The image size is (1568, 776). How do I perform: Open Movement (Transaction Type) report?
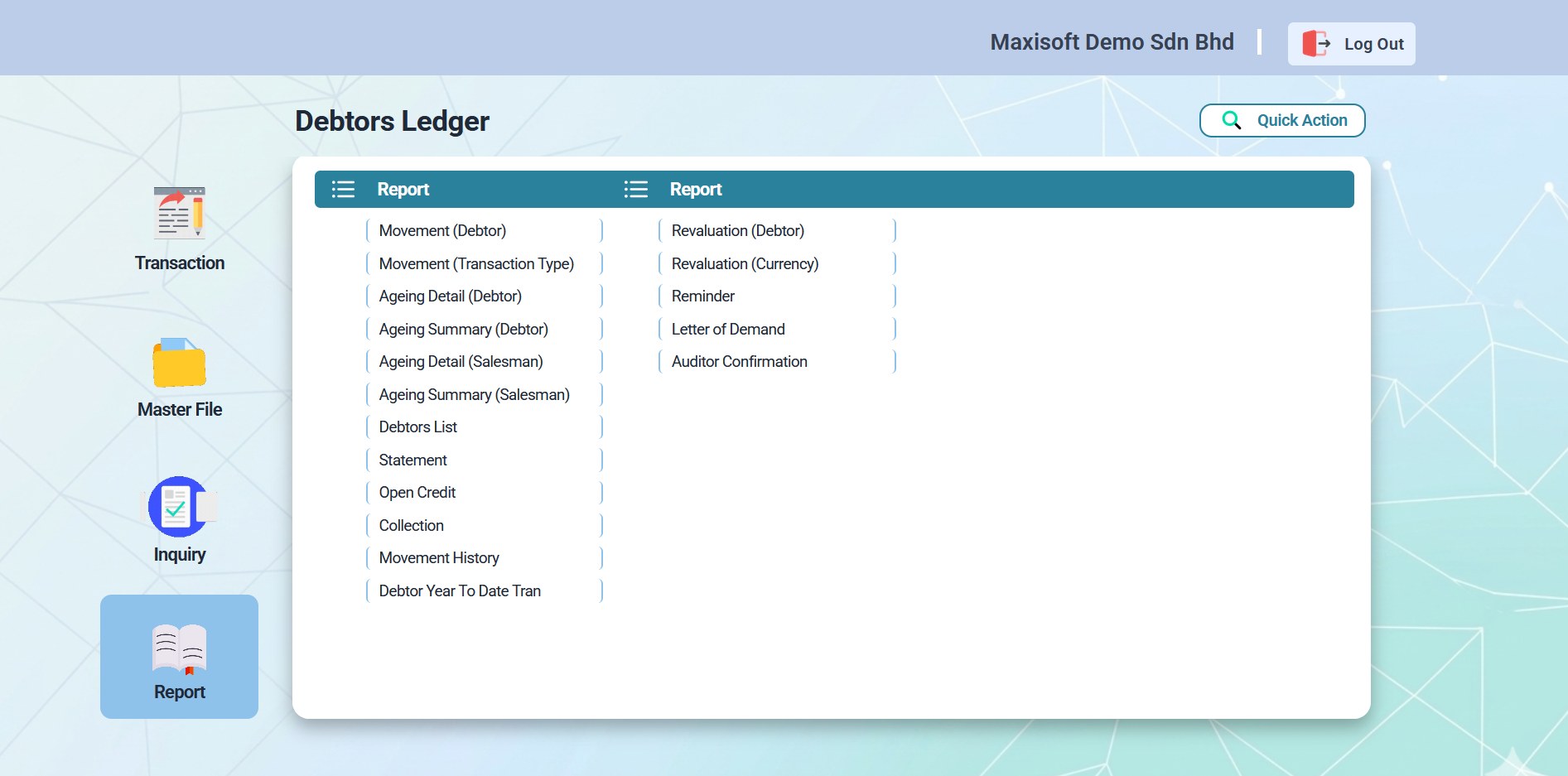tap(485, 263)
